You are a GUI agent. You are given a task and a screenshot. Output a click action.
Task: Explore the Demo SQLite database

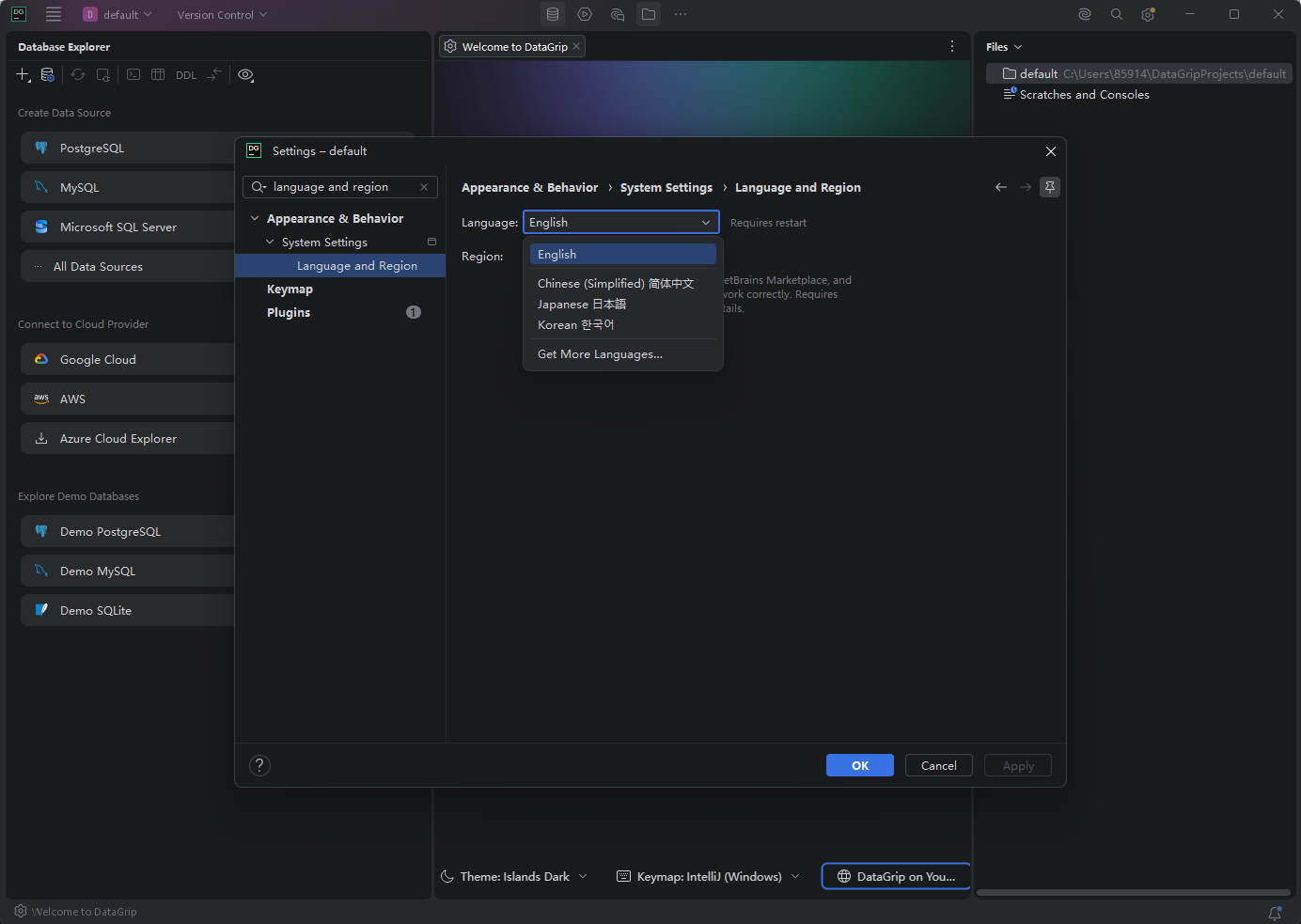pyautogui.click(x=128, y=611)
